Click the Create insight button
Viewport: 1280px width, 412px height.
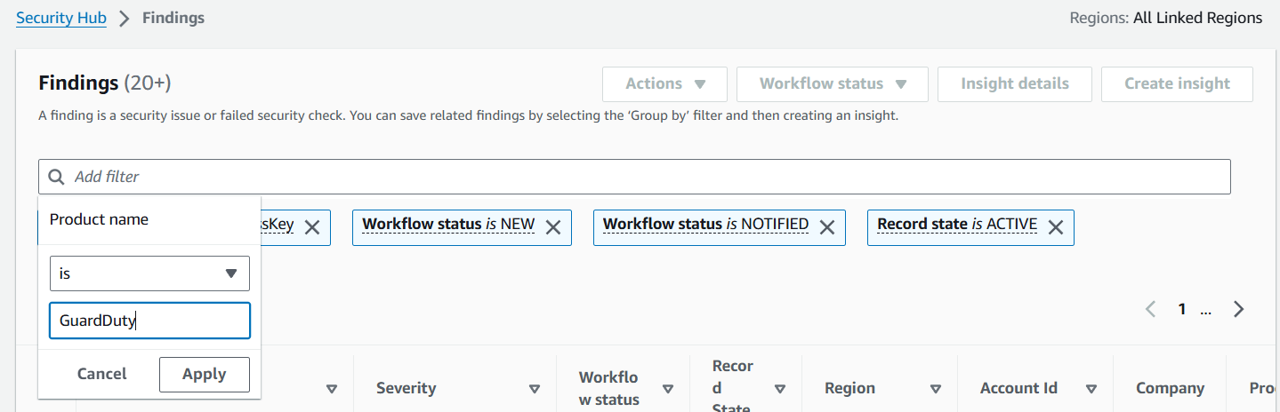[x=1177, y=84]
